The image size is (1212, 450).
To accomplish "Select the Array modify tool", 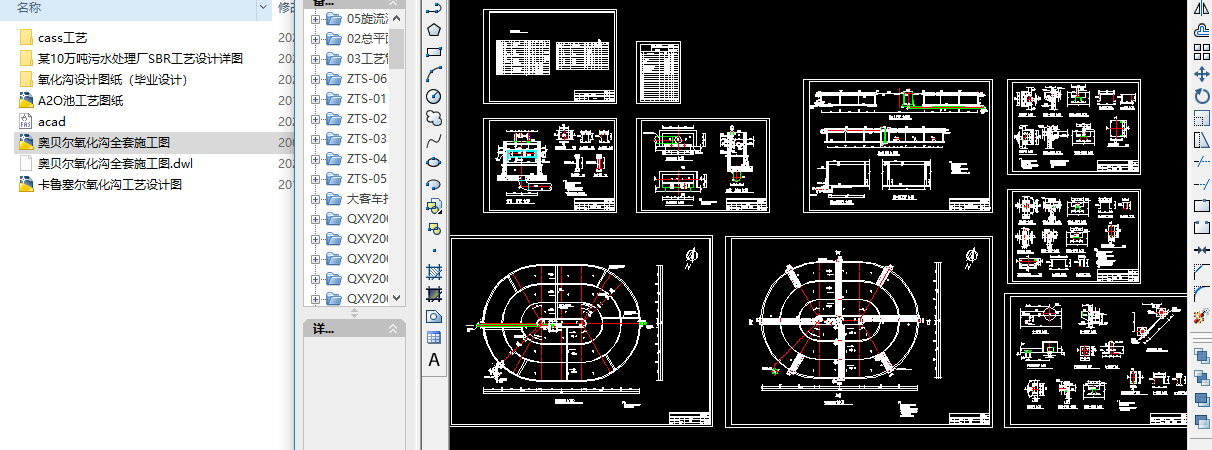I will [x=1203, y=52].
